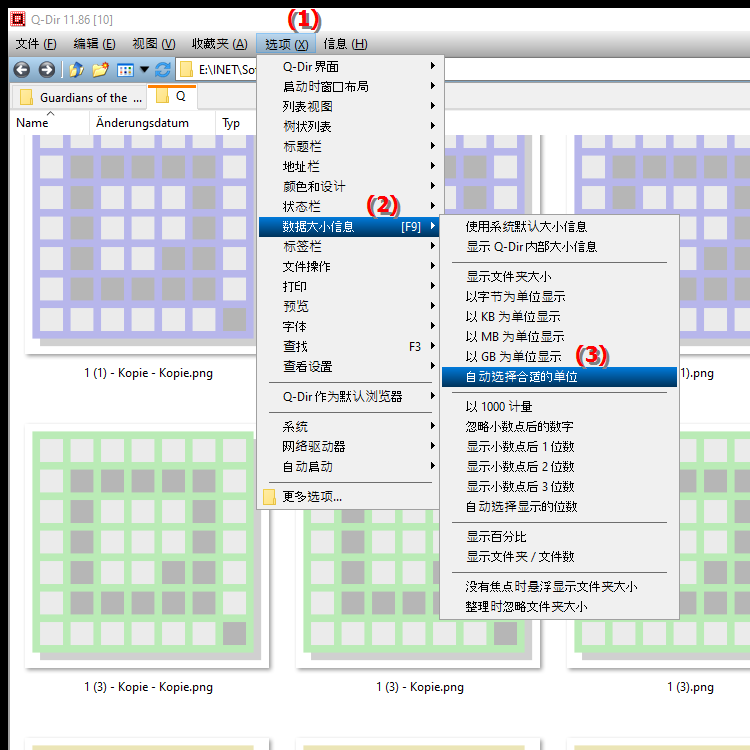
Task: Switch to Guardians of the tab
Action: [x=80, y=97]
